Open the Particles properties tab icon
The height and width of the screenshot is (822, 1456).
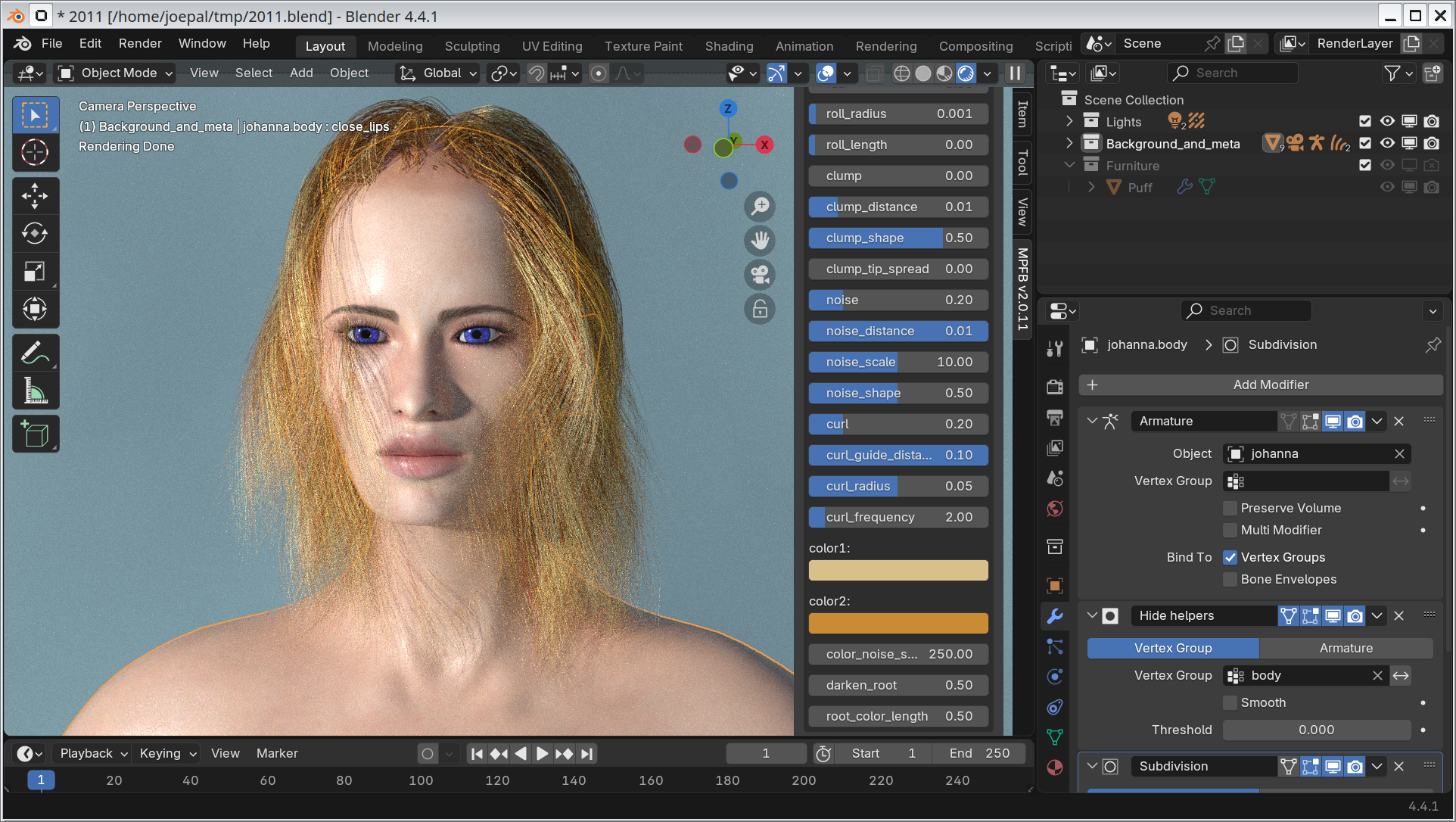pos(1055,646)
